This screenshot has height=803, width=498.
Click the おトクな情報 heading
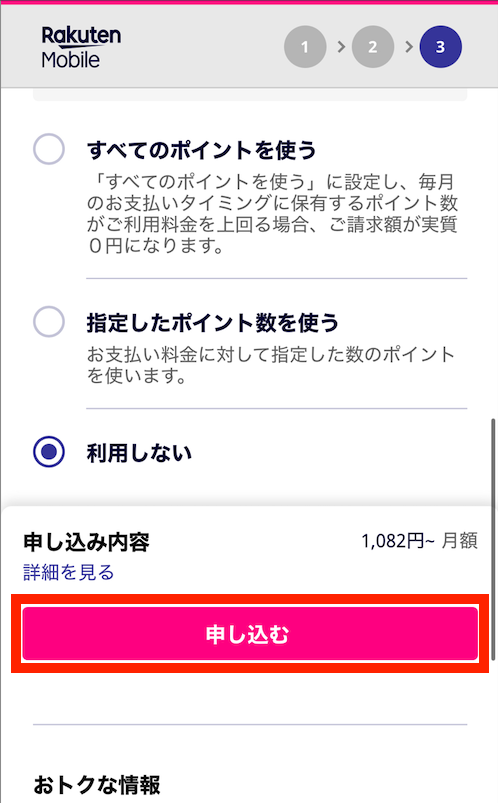97,785
